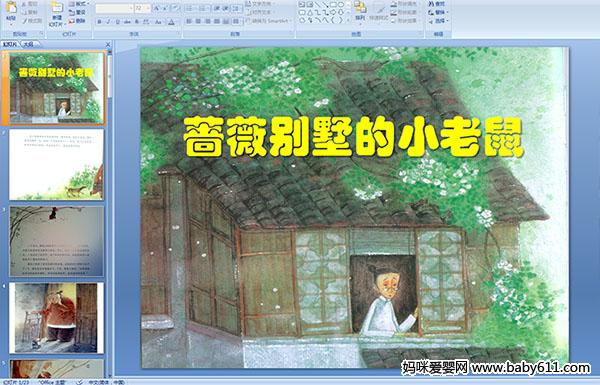Select the second slide thumbnail

point(56,165)
